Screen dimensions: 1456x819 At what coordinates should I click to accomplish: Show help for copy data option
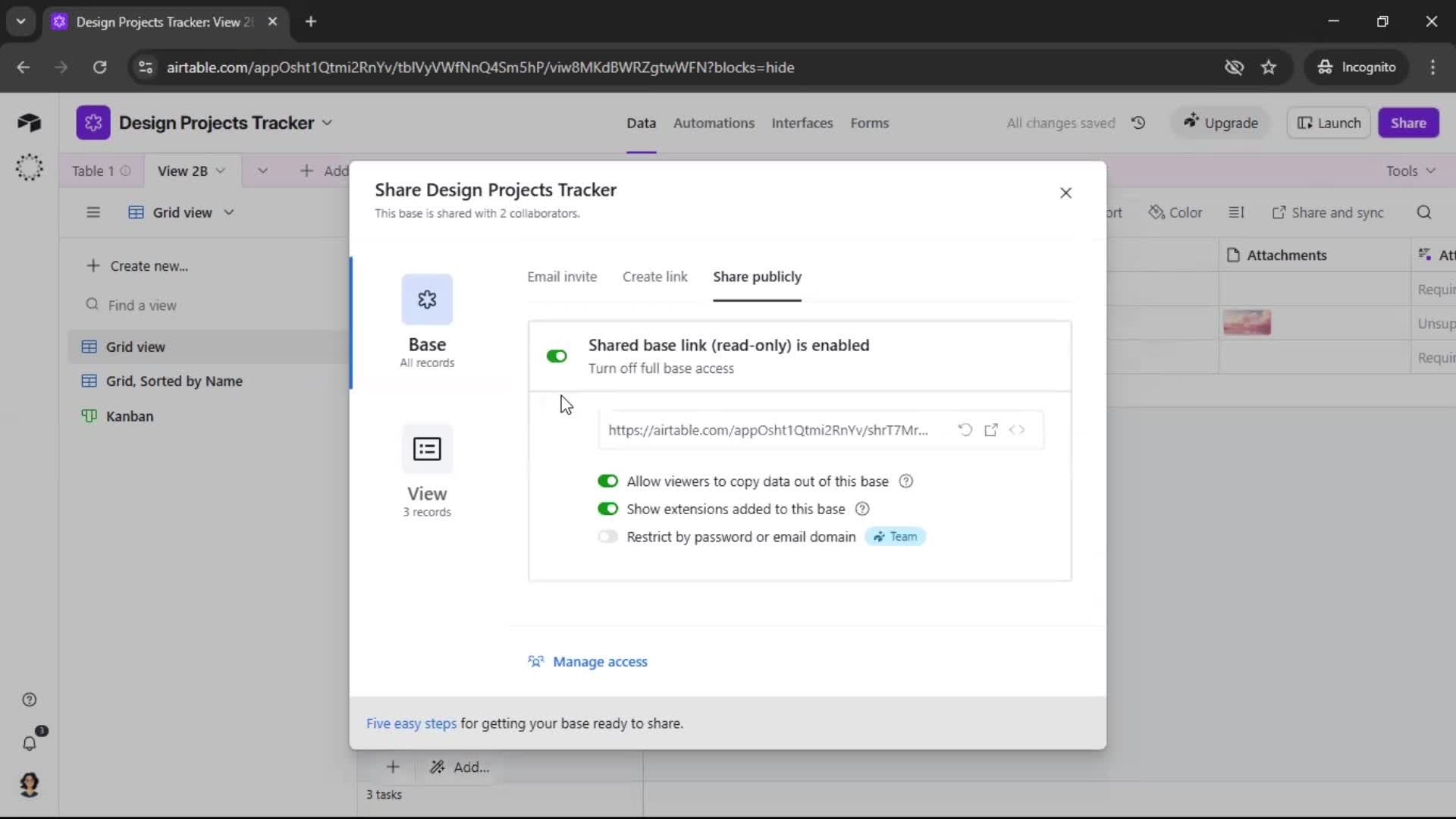coord(905,482)
